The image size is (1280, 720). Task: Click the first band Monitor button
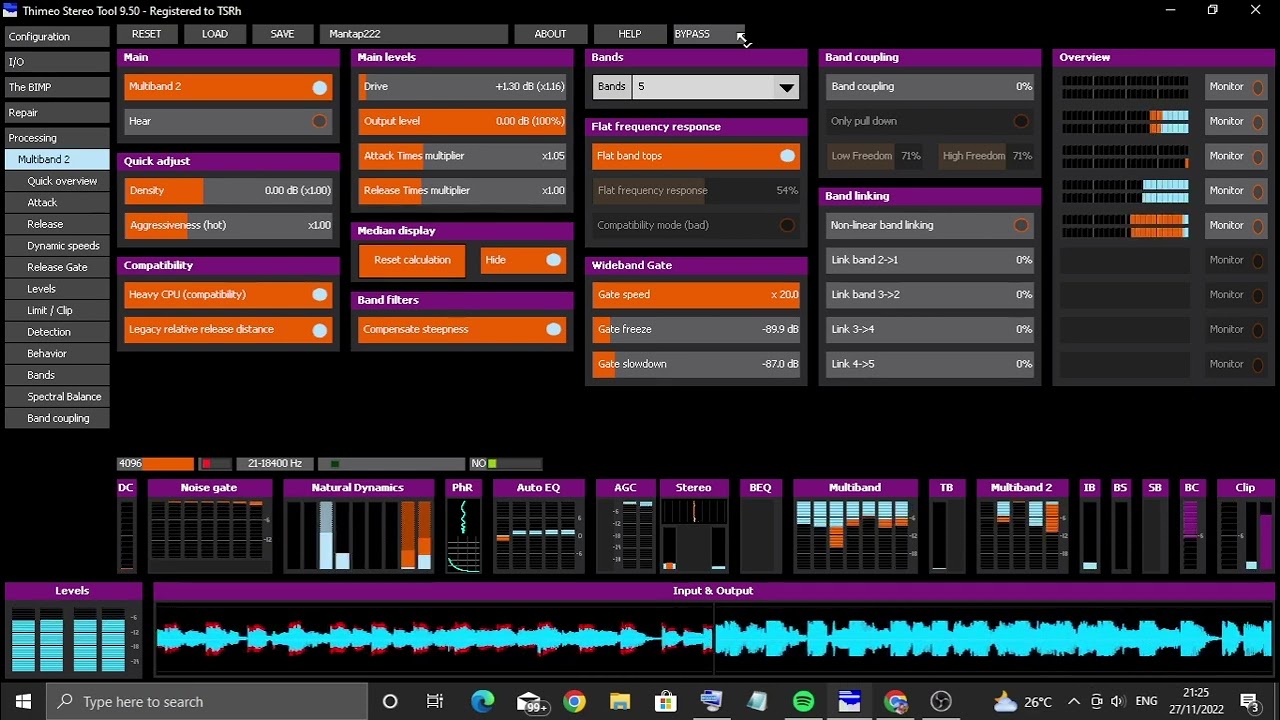coord(1236,87)
